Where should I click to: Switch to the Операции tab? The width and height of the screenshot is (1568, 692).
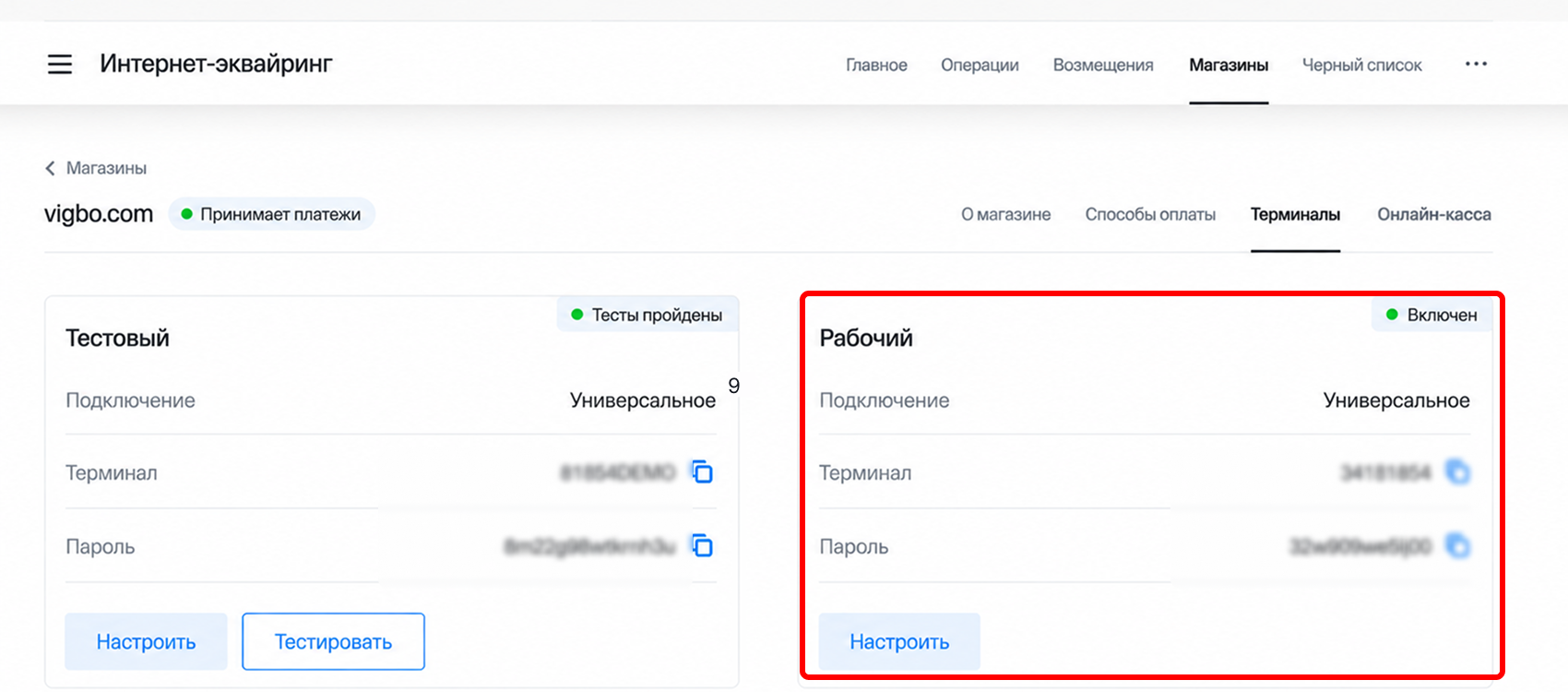980,66
